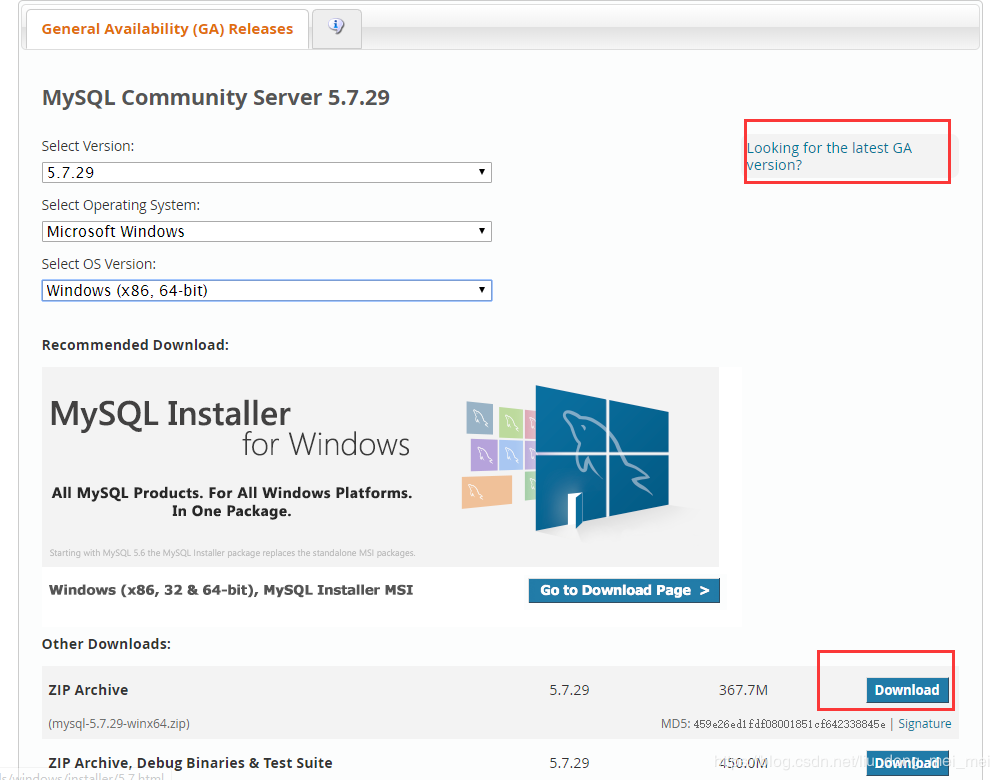Open the info tab next to GA Releases
The height and width of the screenshot is (780, 999).
(336, 28)
